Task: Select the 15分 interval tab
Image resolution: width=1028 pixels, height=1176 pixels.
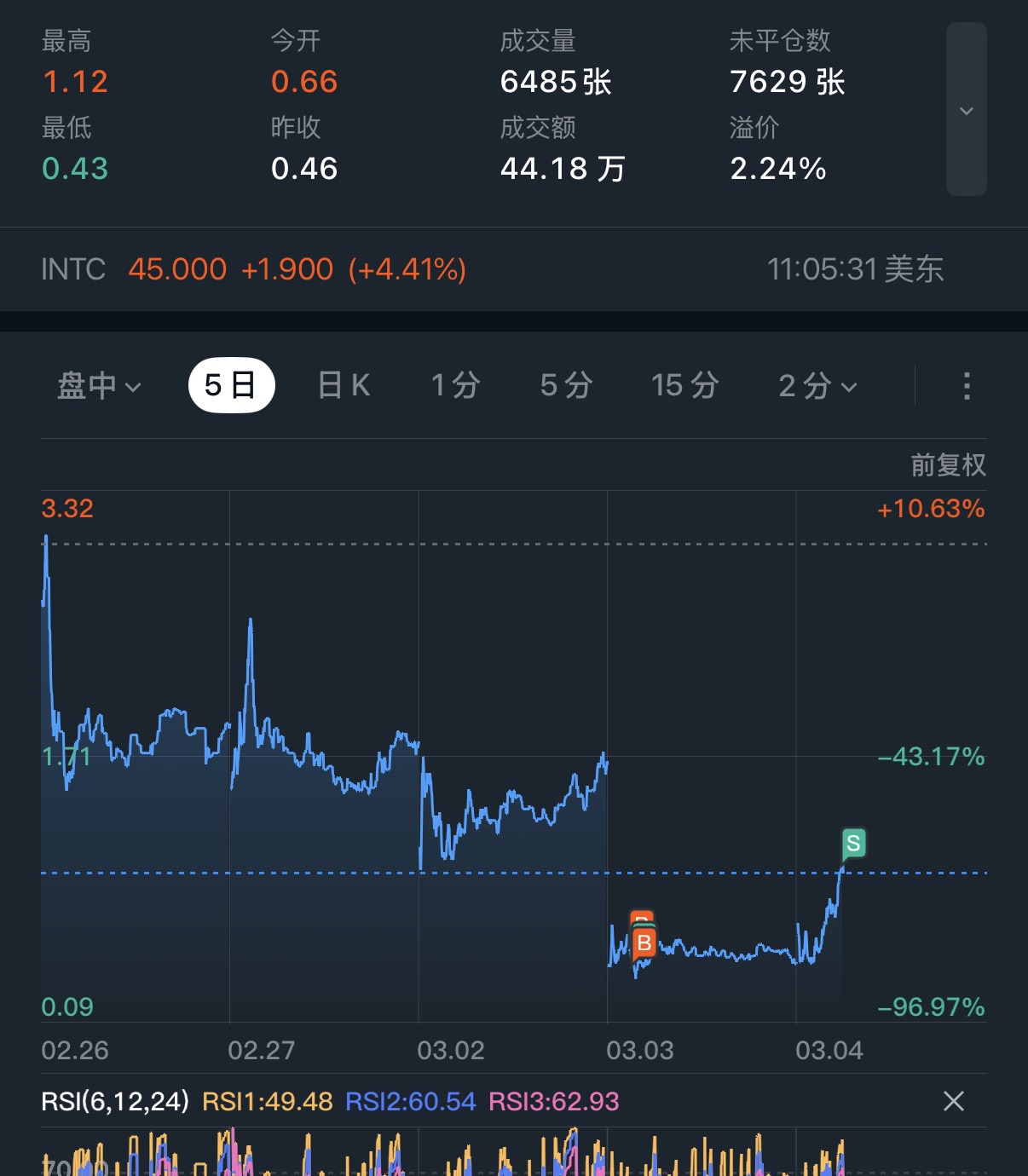Action: [x=684, y=385]
